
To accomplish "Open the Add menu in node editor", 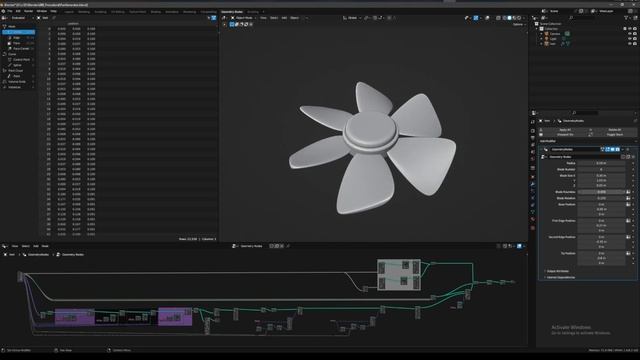I will pyautogui.click(x=36, y=246).
